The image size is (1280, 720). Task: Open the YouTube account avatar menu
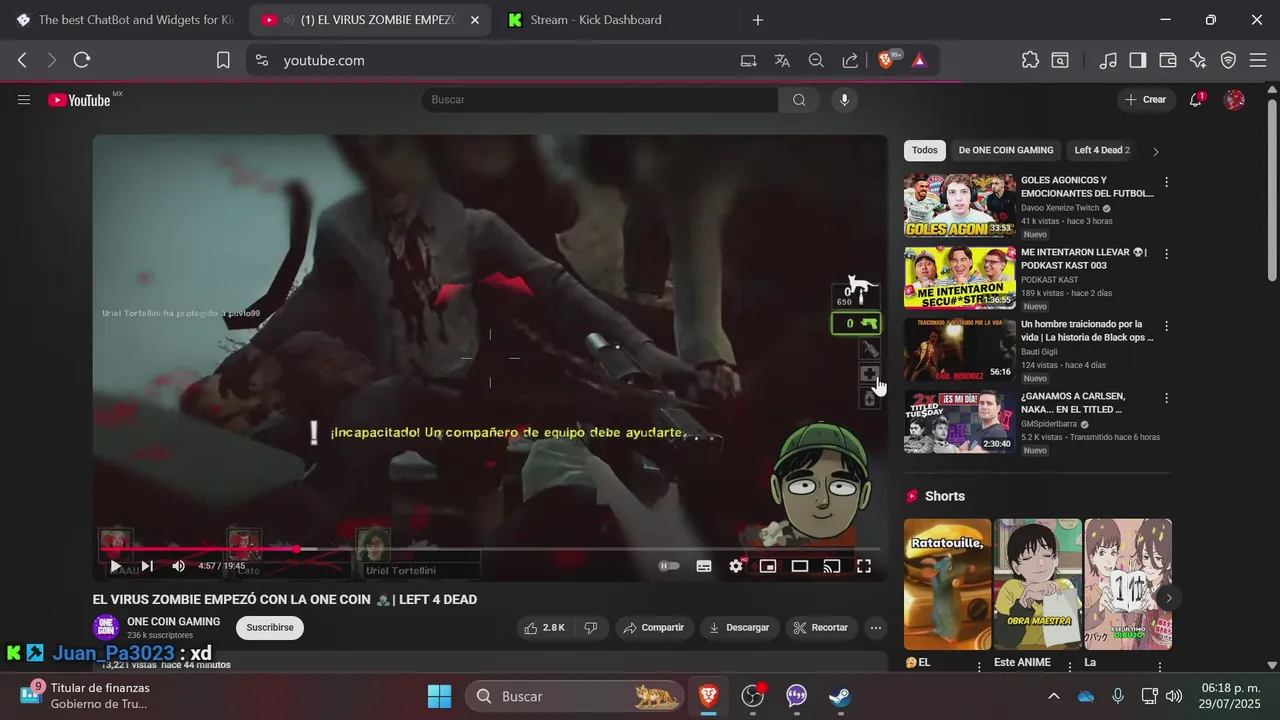point(1235,100)
